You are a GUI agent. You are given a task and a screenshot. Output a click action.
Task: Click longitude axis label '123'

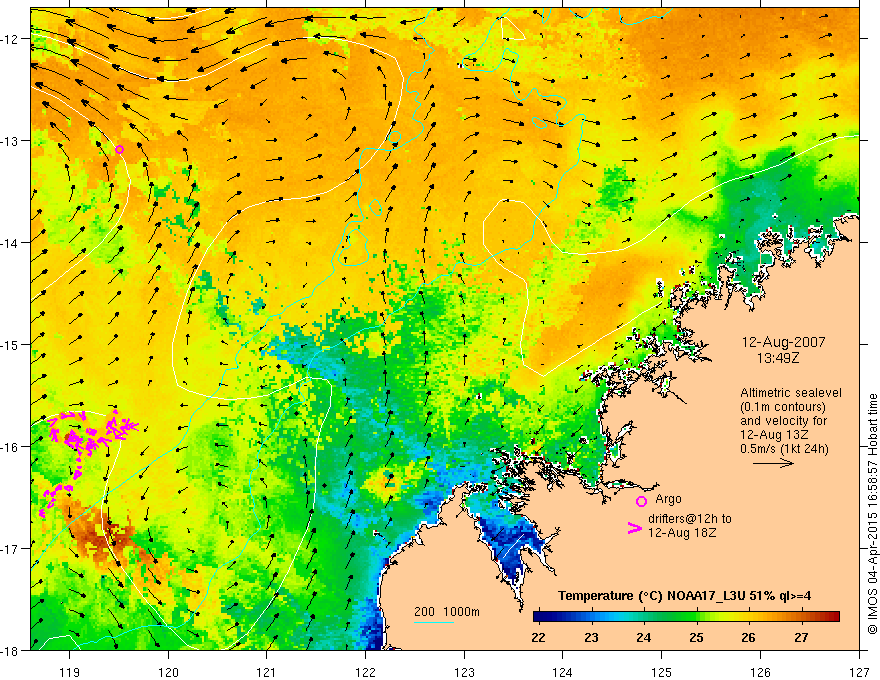(464, 672)
